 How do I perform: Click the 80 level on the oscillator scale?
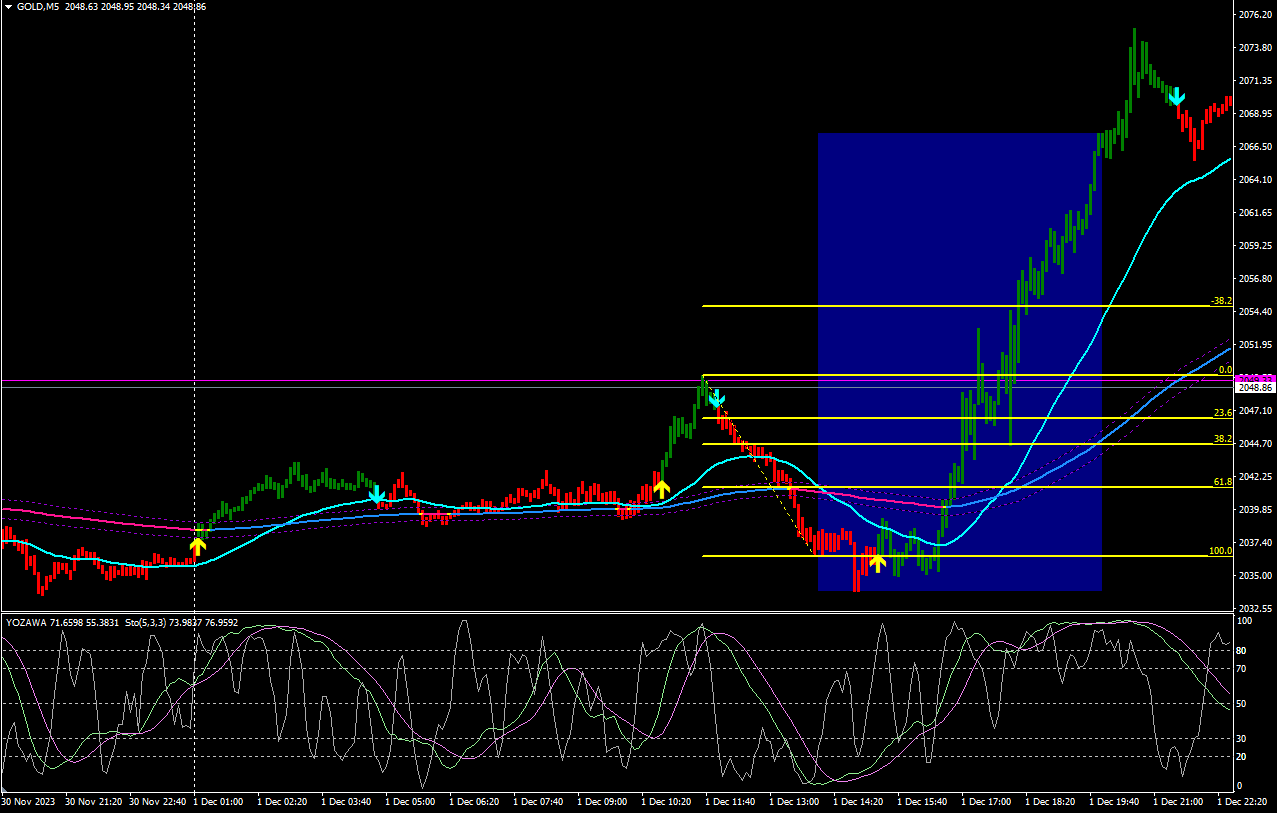1244,651
